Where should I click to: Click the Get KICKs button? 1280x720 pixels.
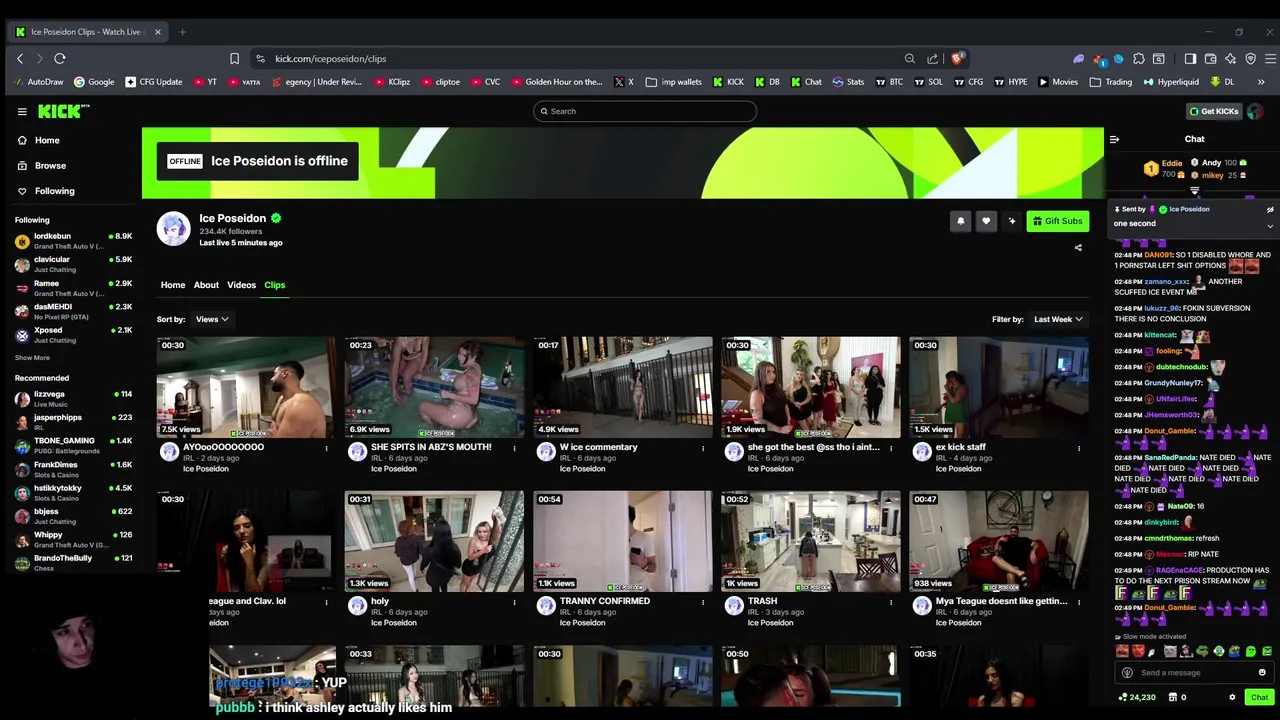[1213, 111]
